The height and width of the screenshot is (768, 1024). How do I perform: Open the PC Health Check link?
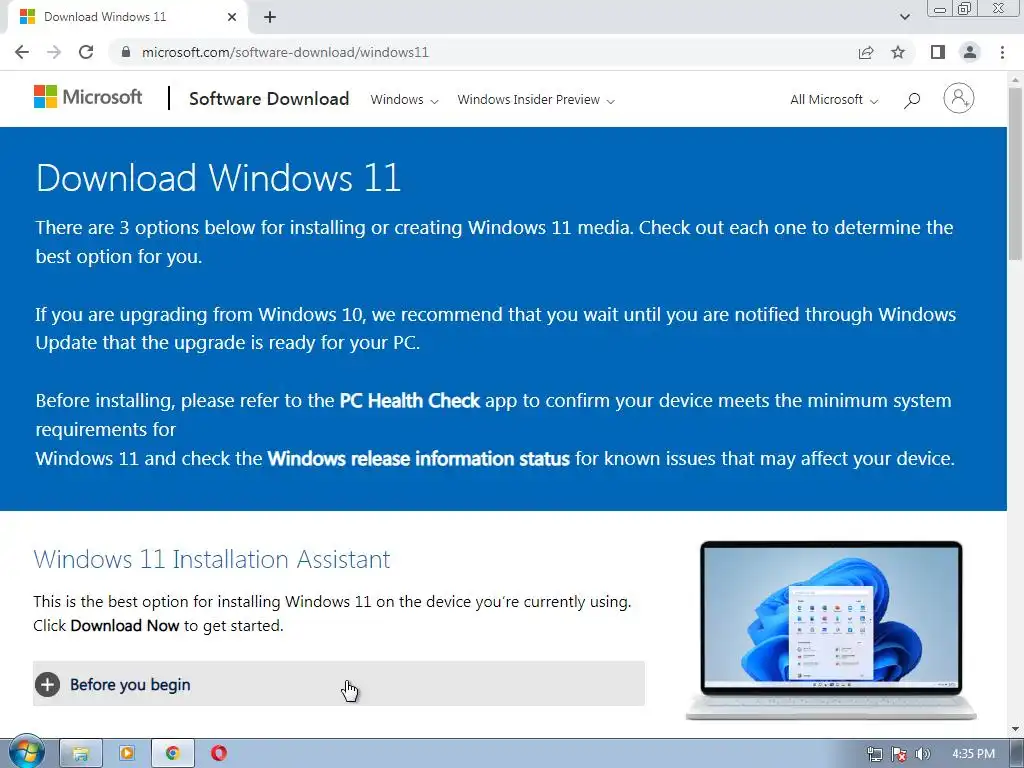[x=409, y=400]
